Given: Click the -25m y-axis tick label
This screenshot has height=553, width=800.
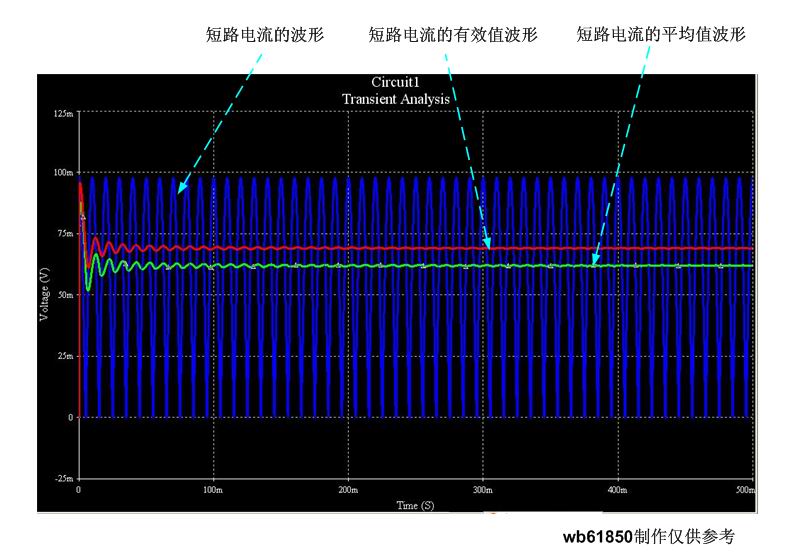Looking at the screenshot, I should tap(62, 478).
